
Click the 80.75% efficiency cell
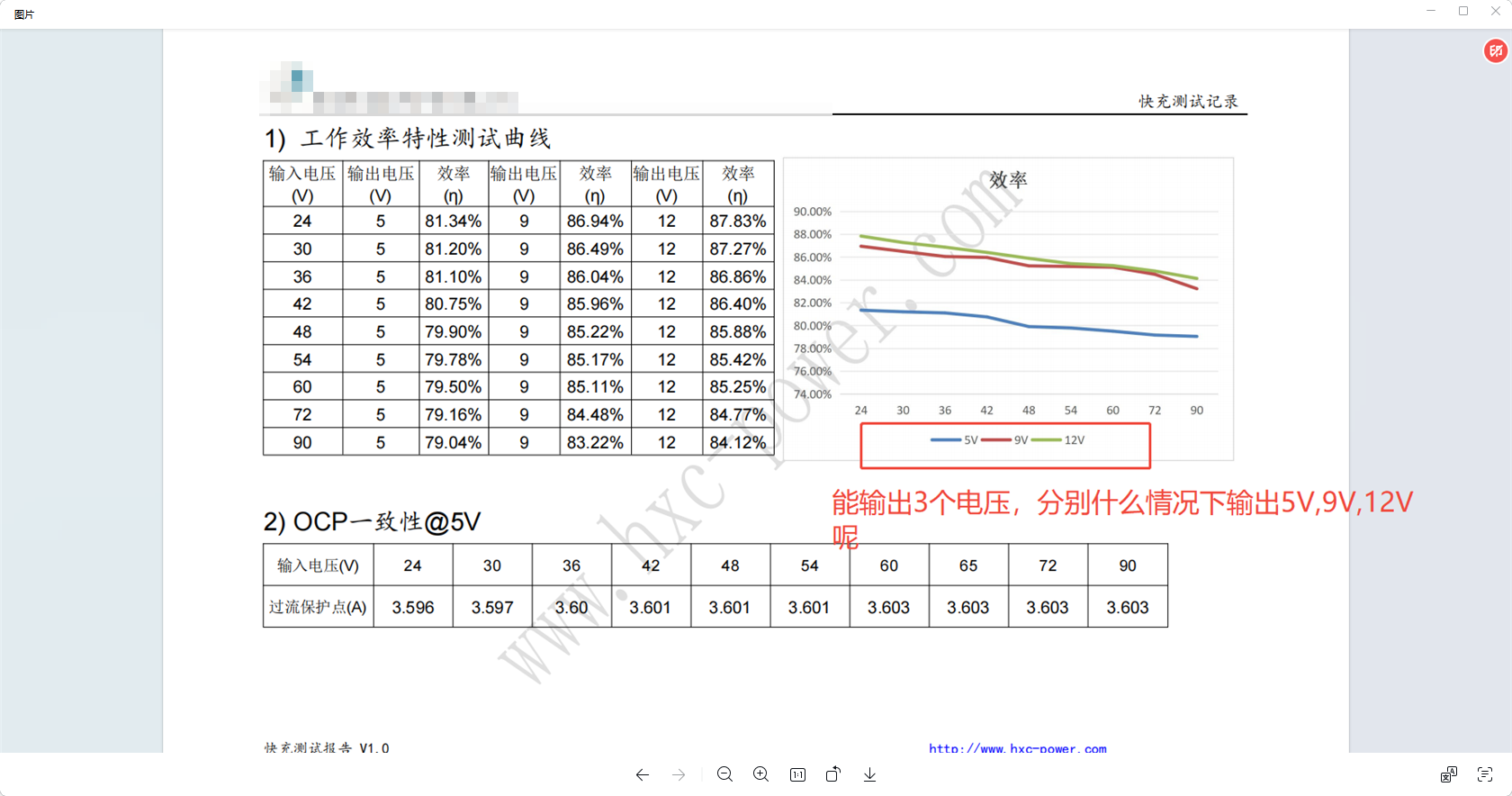tap(454, 303)
